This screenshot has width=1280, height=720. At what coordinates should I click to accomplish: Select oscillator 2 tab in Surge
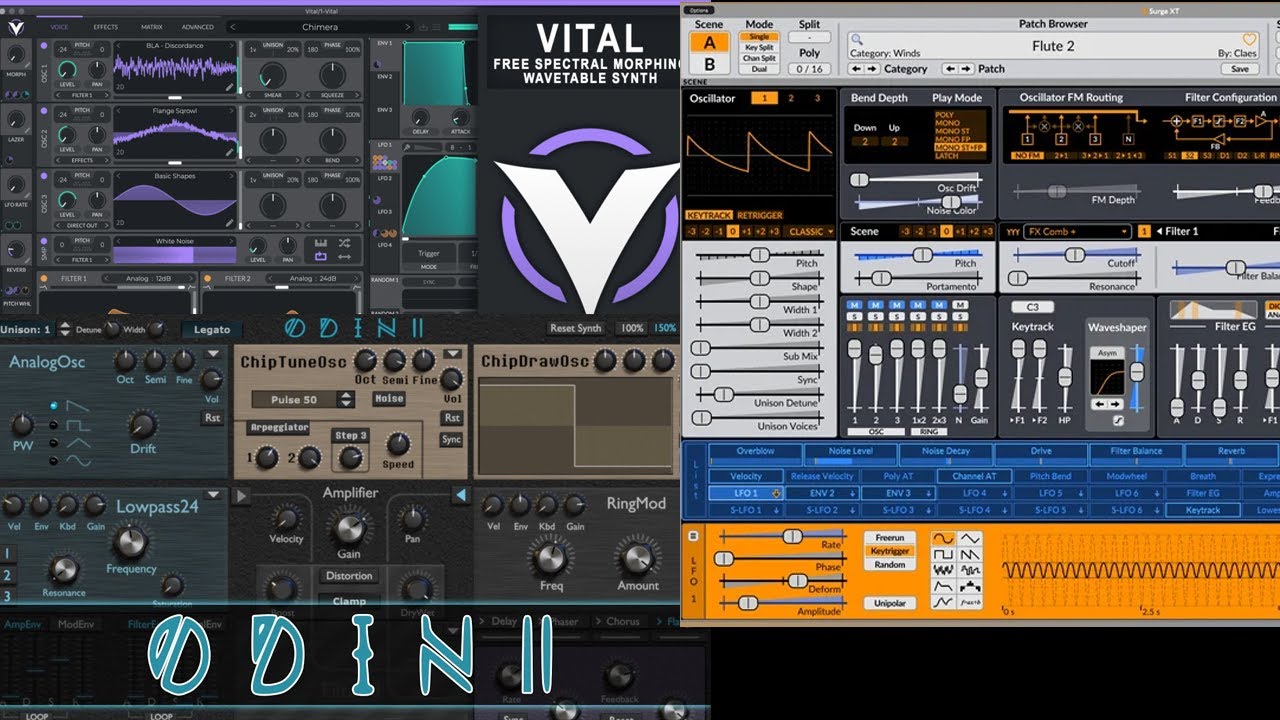point(791,98)
